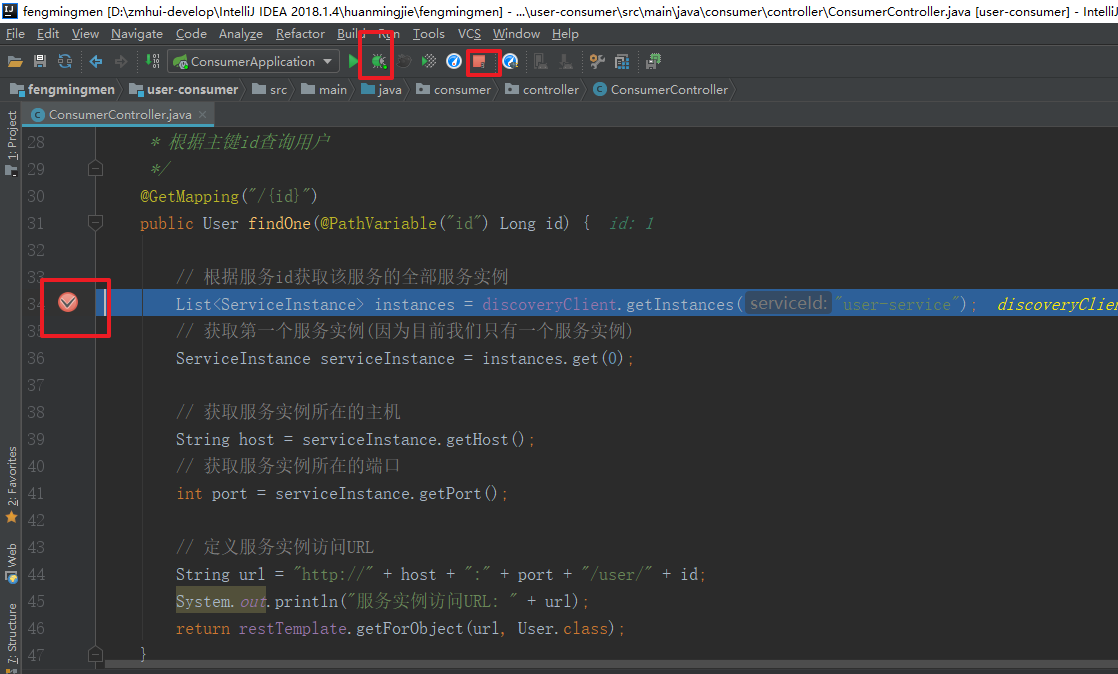Viewport: 1118px width, 674px height.
Task: Click the Open folder toolbar icon
Action: [x=15, y=62]
